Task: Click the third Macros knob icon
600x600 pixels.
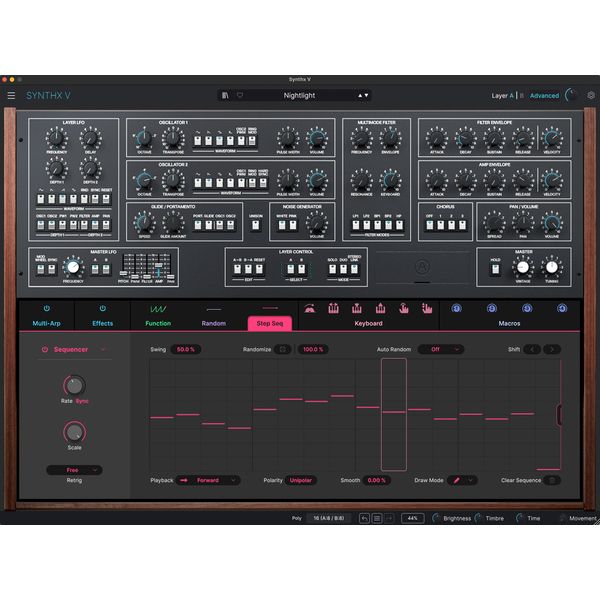Action: click(x=527, y=308)
